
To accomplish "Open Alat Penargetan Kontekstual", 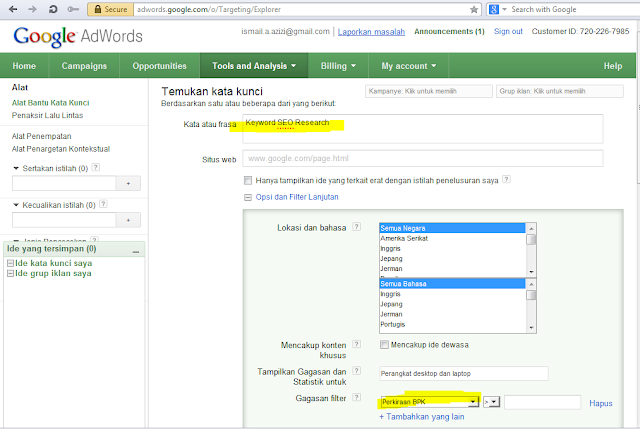I will pos(61,149).
